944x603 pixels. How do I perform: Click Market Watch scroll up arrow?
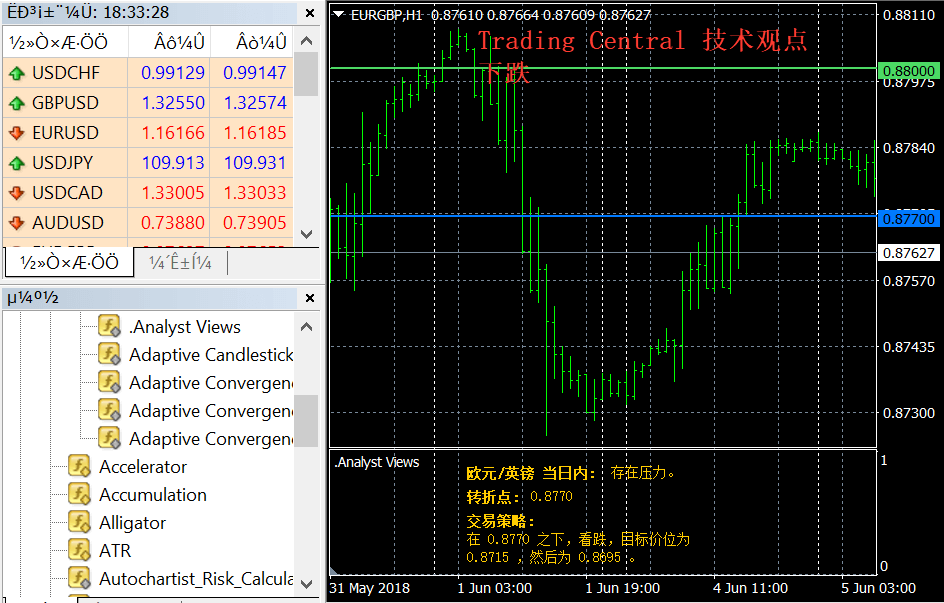click(306, 41)
